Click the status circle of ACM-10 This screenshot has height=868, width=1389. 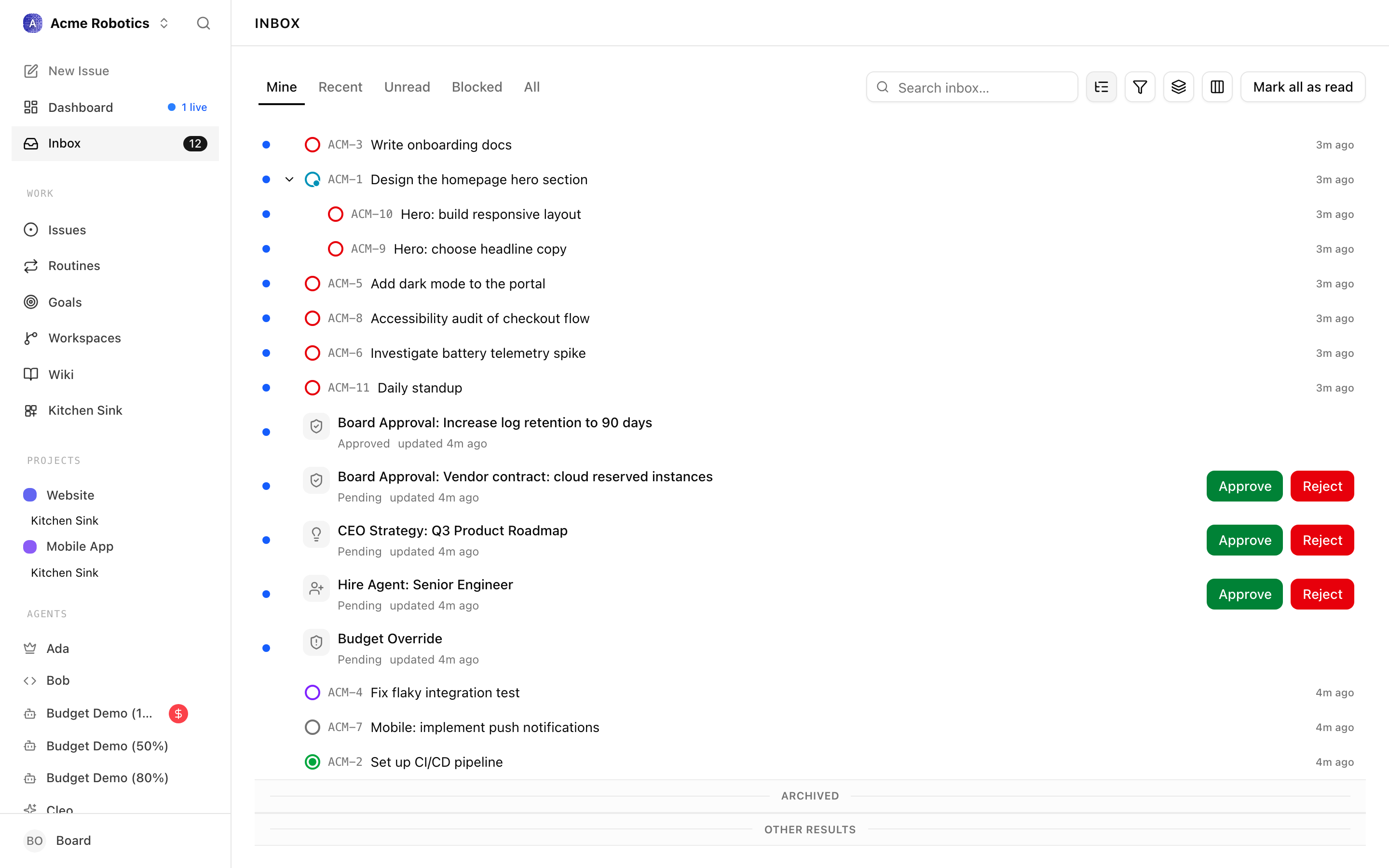point(335,214)
